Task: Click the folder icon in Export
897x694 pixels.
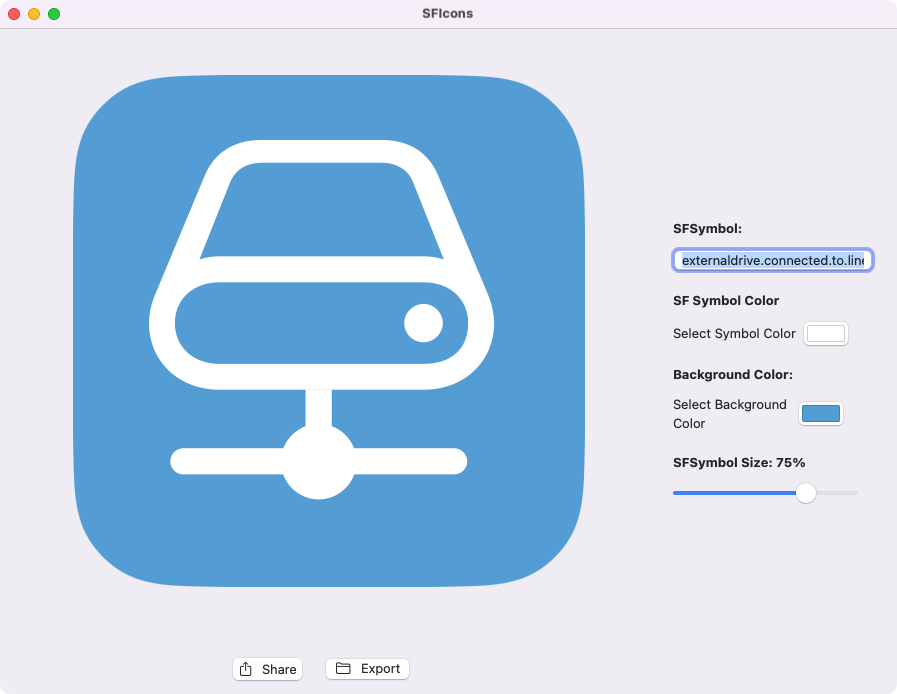Action: [343, 668]
